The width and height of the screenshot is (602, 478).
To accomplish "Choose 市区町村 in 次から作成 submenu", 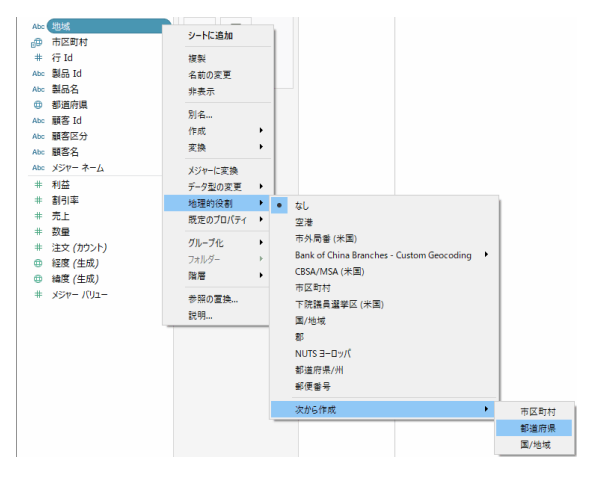I will (538, 412).
